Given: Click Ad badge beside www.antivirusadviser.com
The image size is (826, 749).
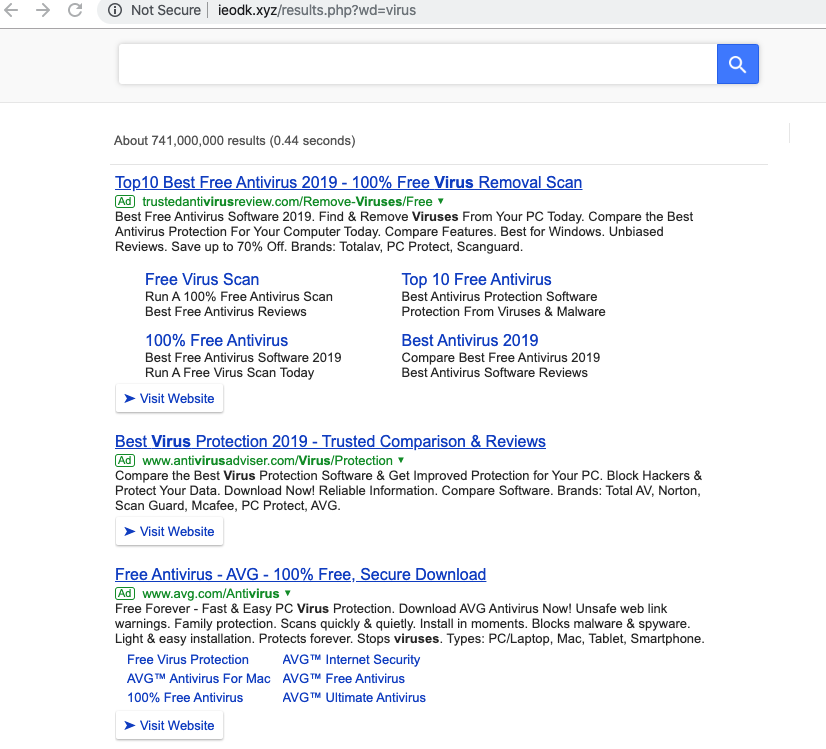Looking at the screenshot, I should [x=125, y=460].
